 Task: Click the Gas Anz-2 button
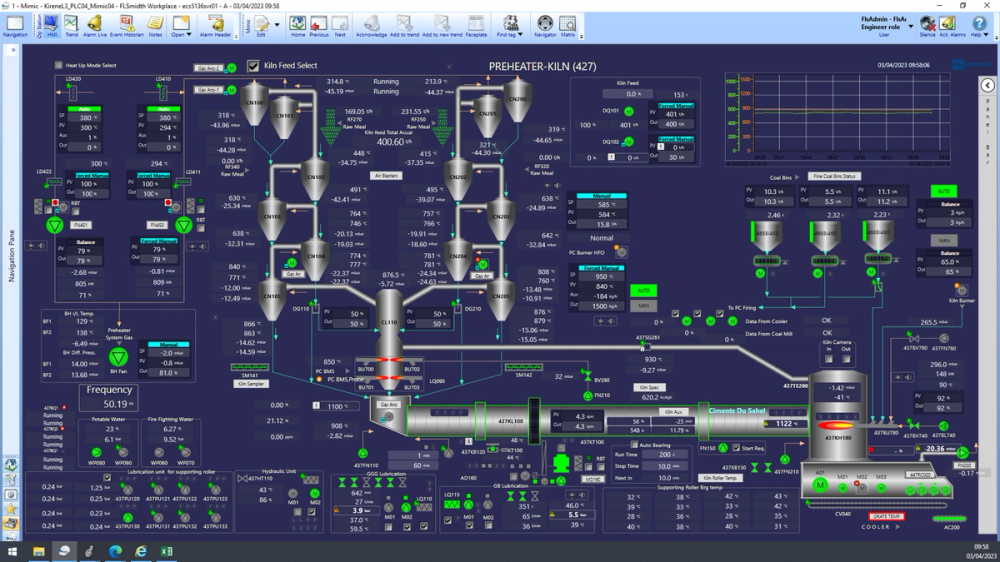[x=209, y=68]
